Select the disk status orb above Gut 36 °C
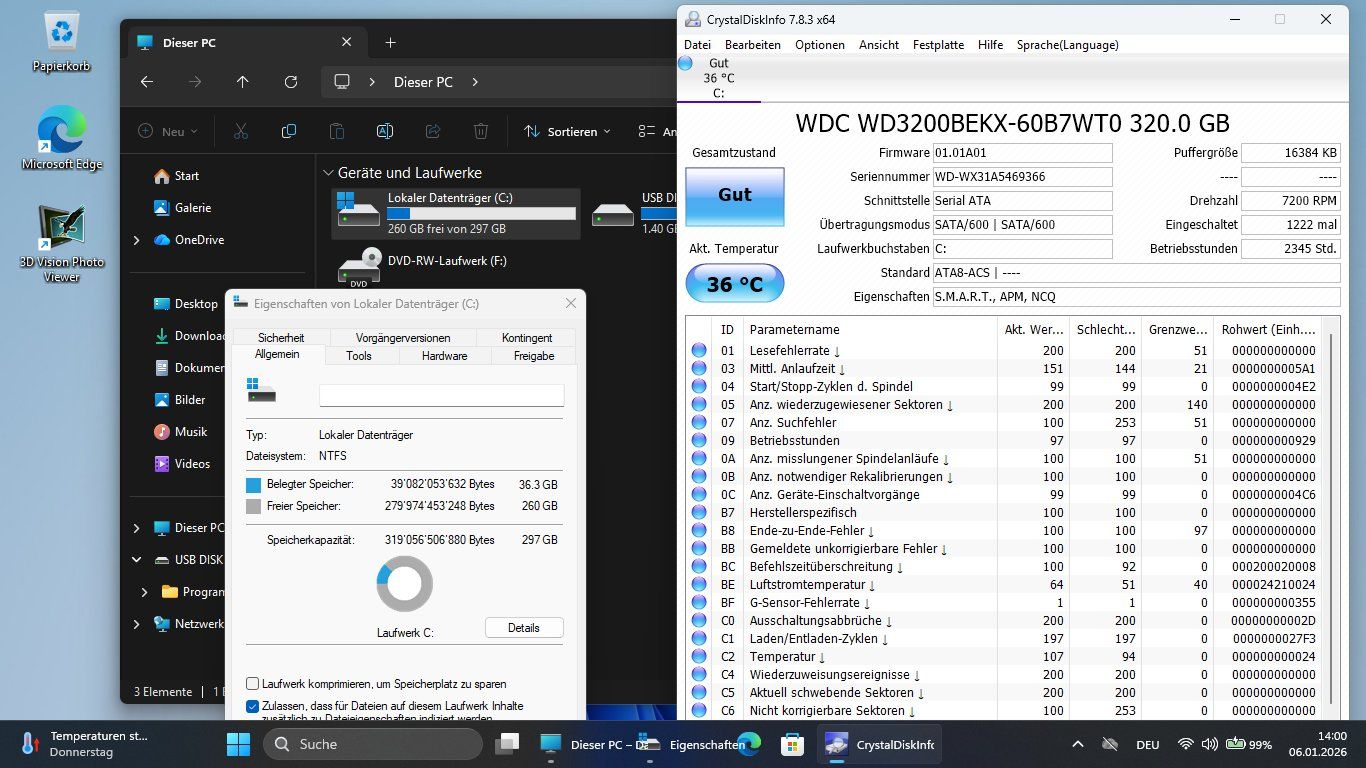 pyautogui.click(x=685, y=63)
